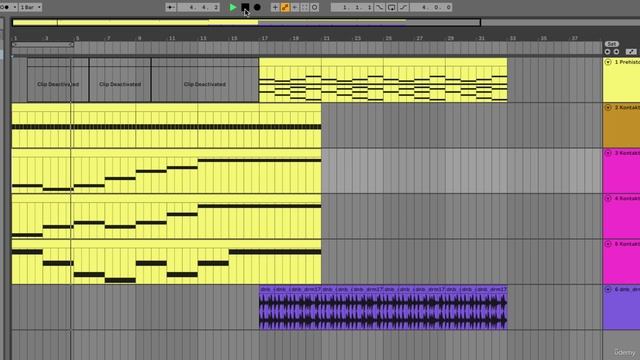Click the Session Record circle button
The height and width of the screenshot is (360, 640).
pyautogui.click(x=314, y=7)
